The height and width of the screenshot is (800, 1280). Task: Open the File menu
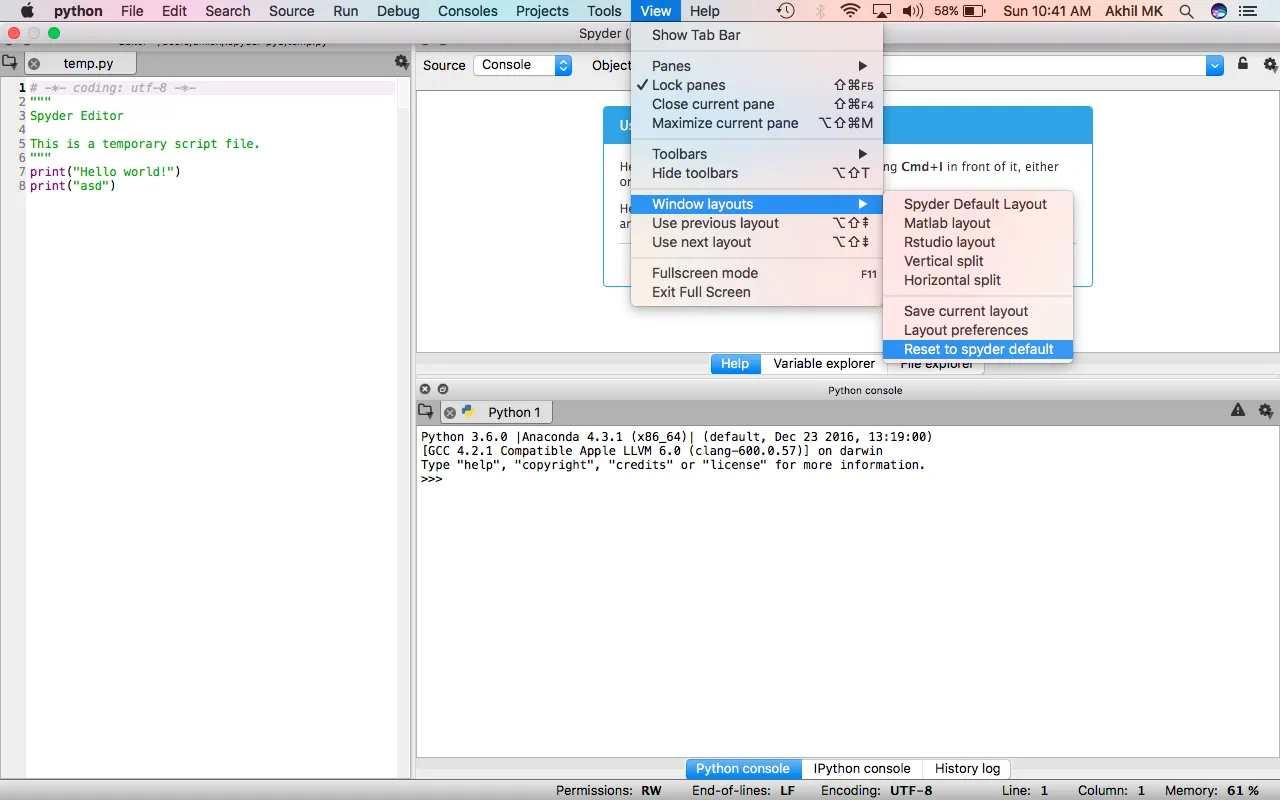(132, 11)
